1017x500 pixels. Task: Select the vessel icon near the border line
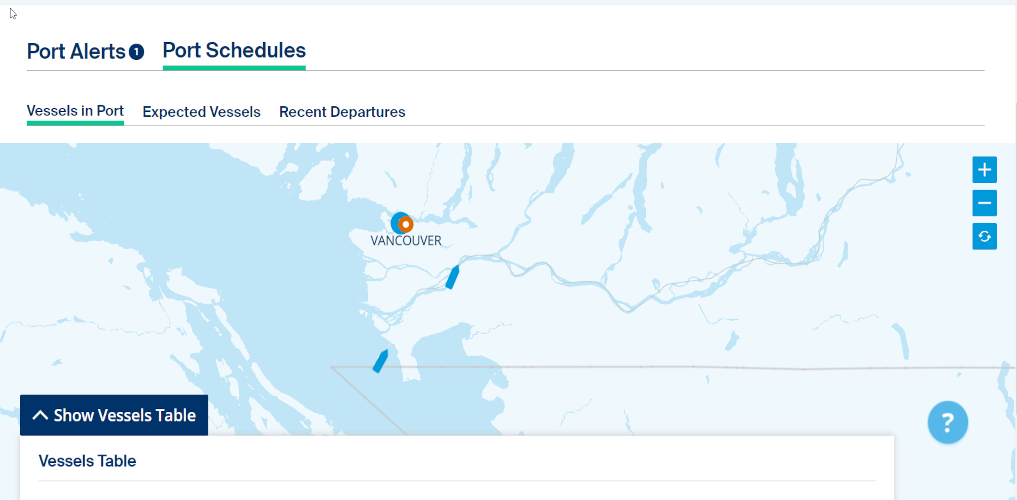pyautogui.click(x=380, y=361)
